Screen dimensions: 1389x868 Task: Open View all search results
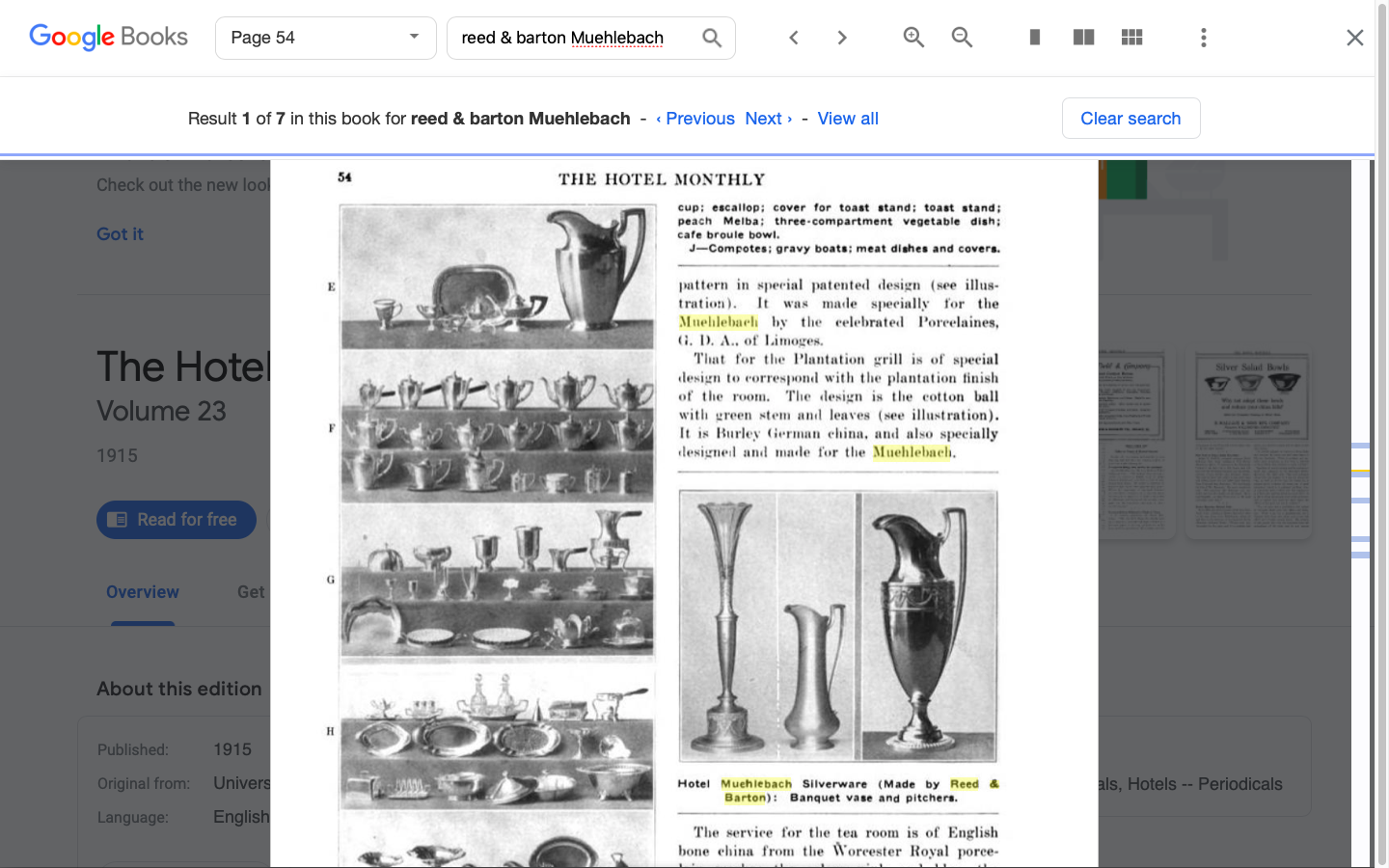(x=848, y=119)
